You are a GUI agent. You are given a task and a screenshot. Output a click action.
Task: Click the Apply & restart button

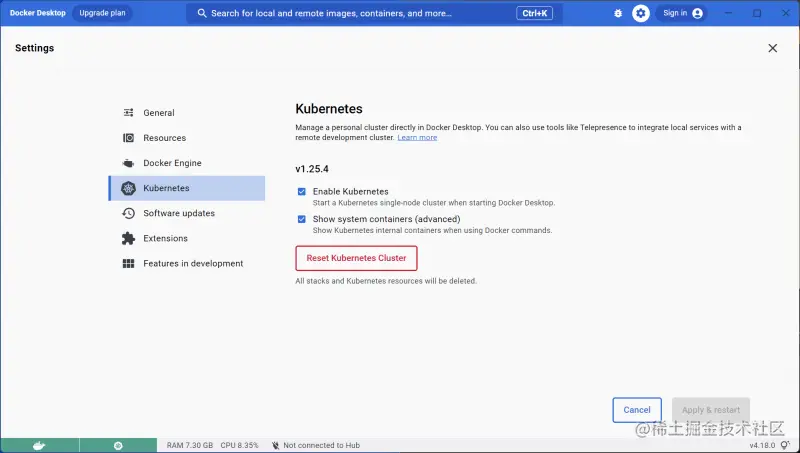pos(711,410)
